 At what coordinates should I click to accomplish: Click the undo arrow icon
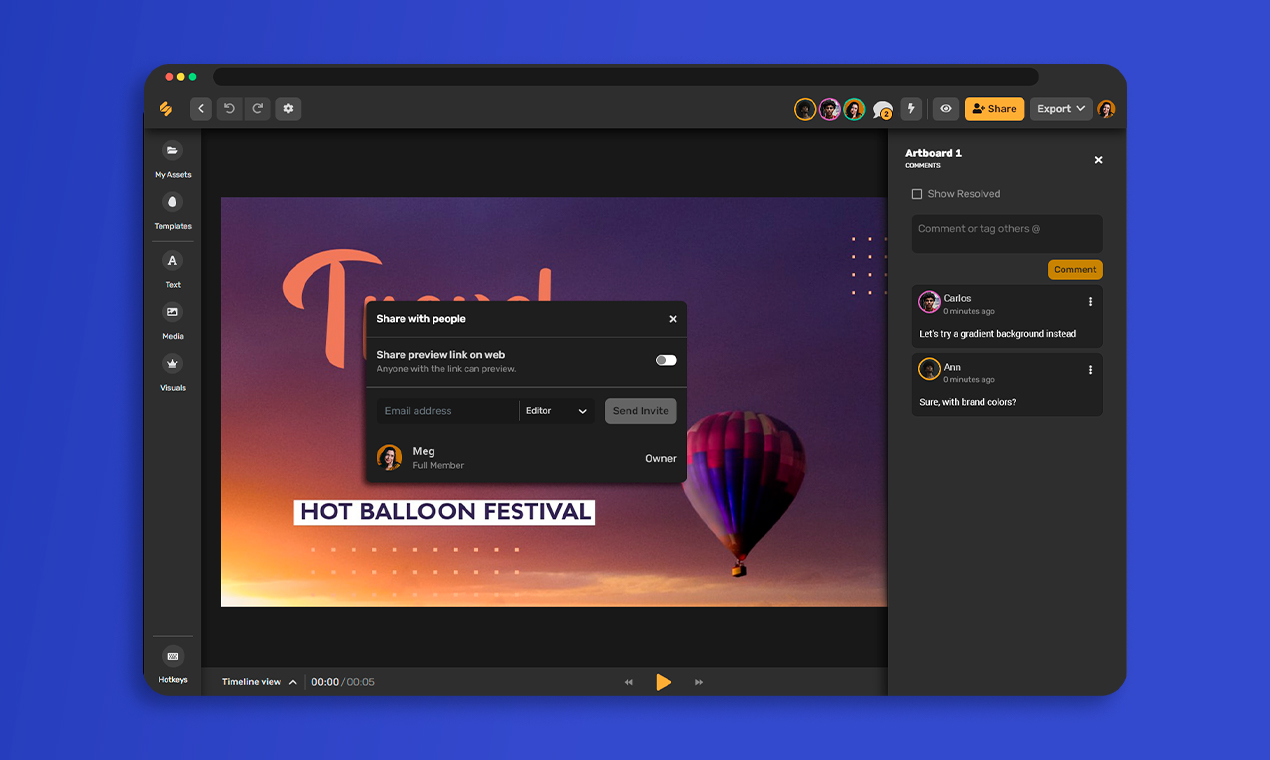click(x=229, y=109)
